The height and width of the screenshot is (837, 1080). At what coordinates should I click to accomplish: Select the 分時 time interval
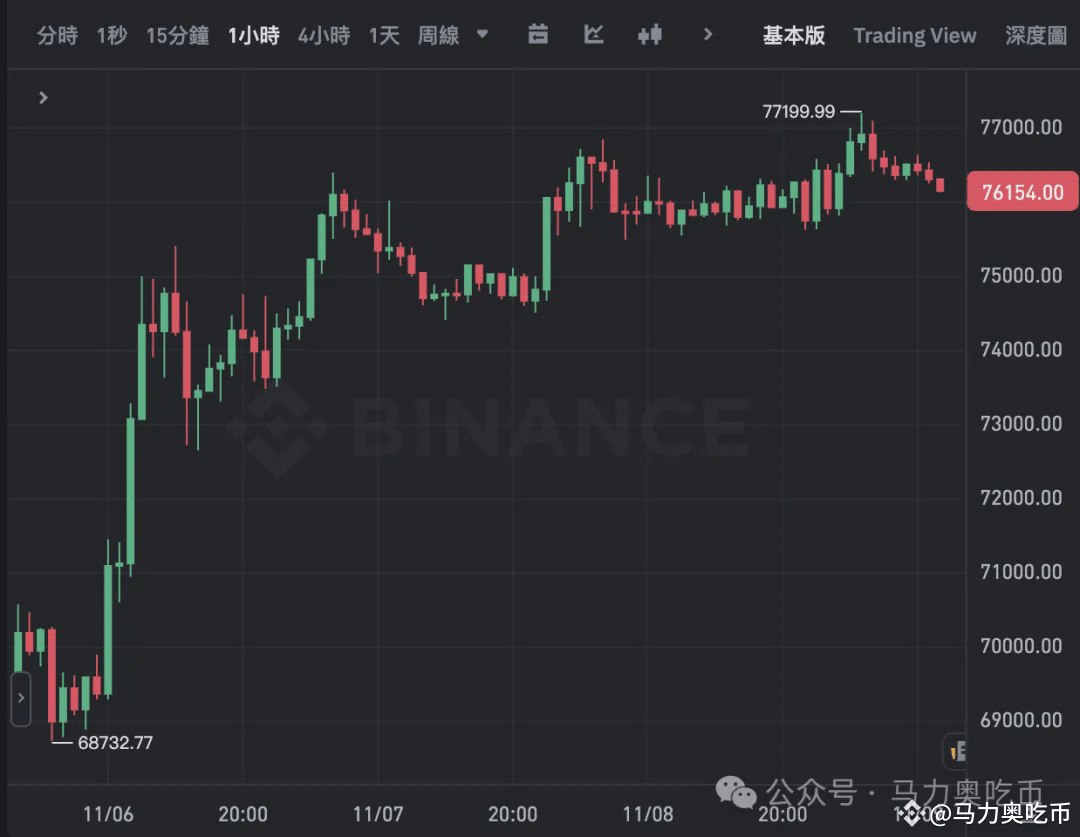[x=57, y=36]
